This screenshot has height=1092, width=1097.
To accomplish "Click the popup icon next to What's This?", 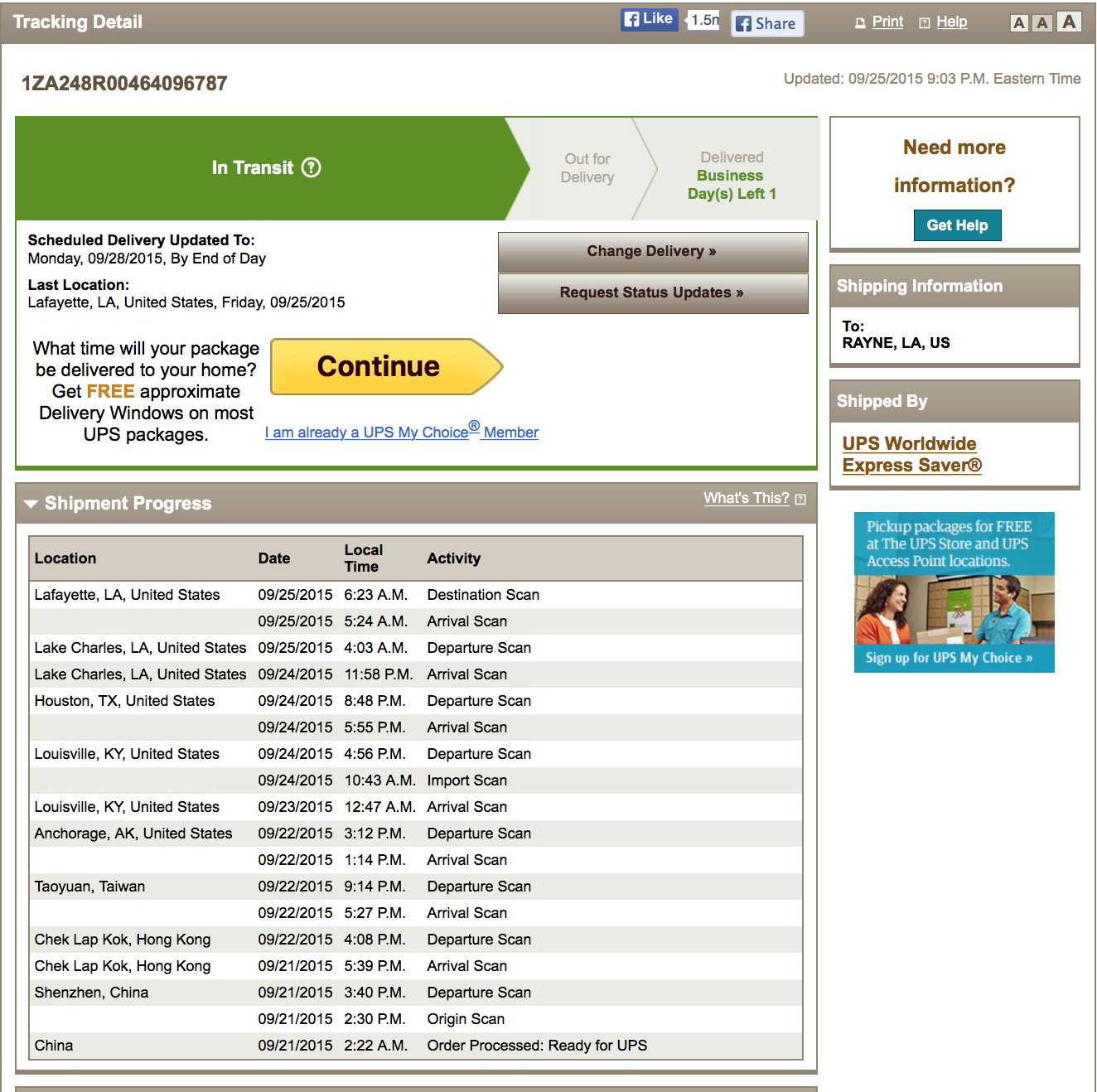I will (x=800, y=499).
